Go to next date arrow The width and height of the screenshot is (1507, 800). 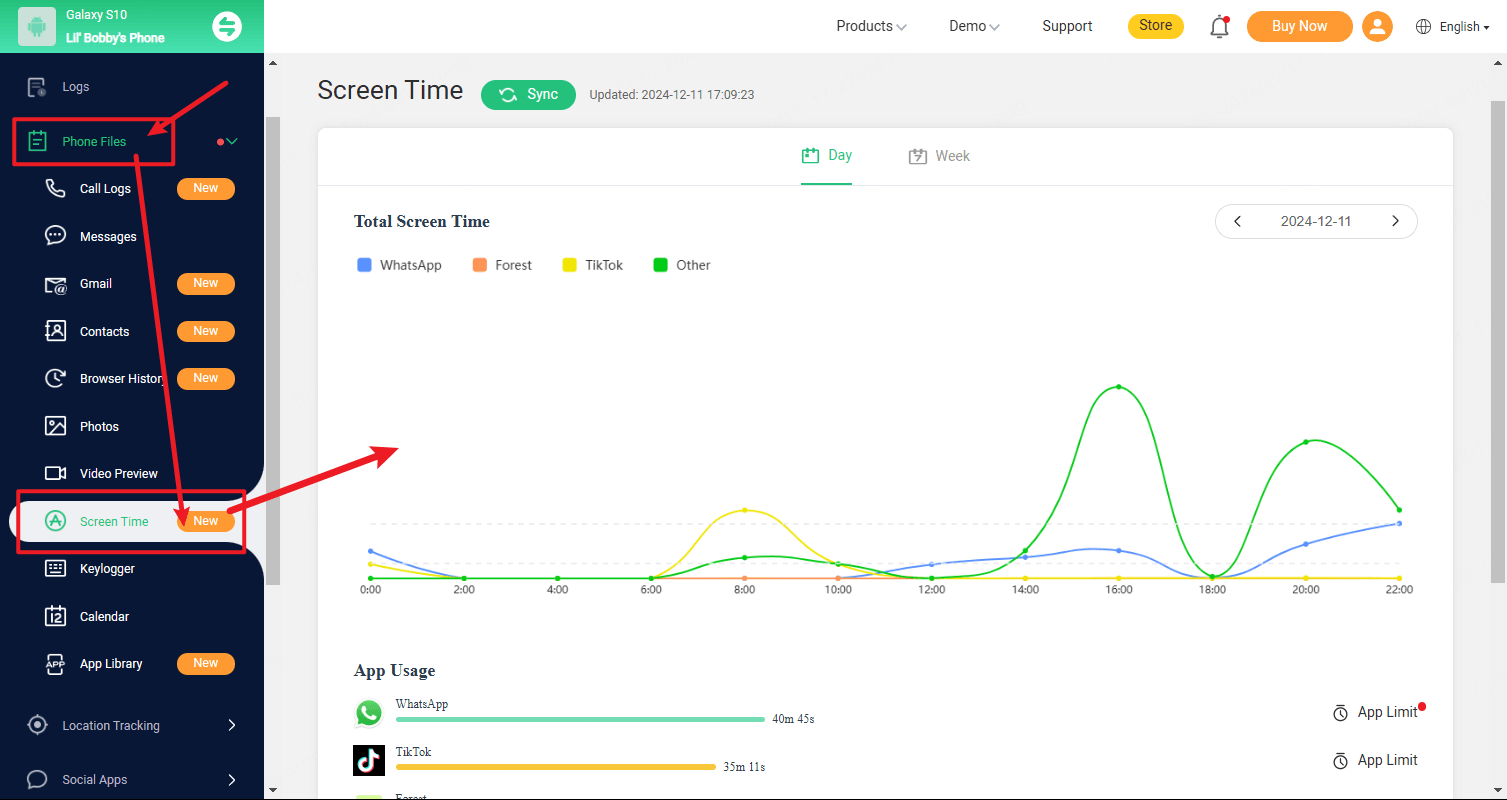point(1395,221)
